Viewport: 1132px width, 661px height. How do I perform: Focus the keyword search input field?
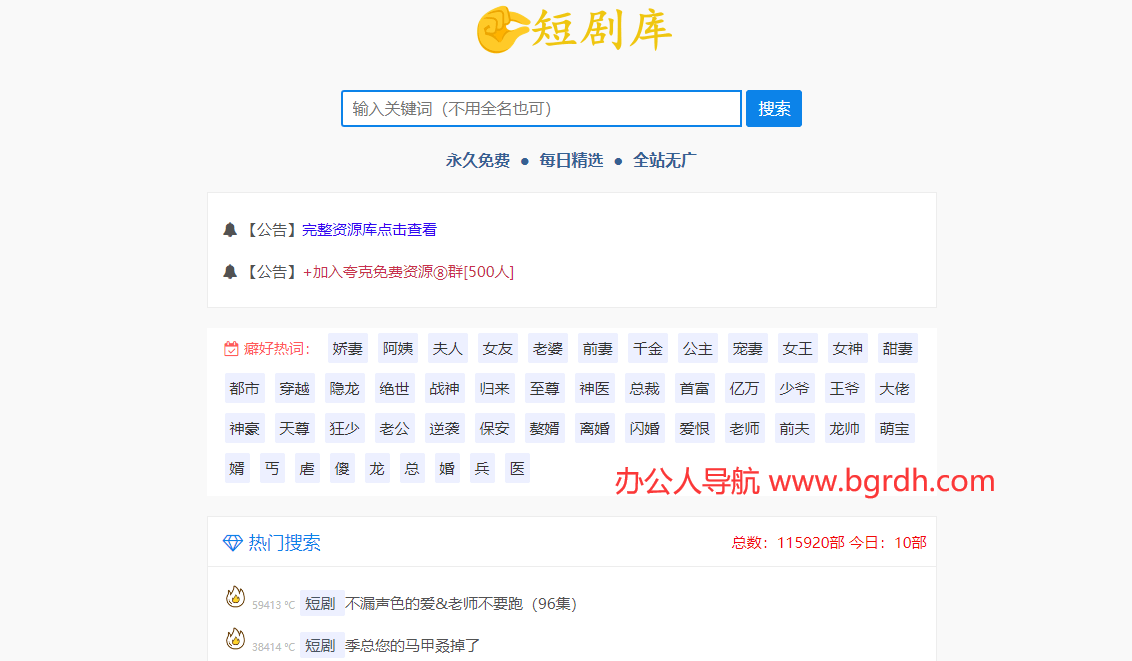click(541, 109)
